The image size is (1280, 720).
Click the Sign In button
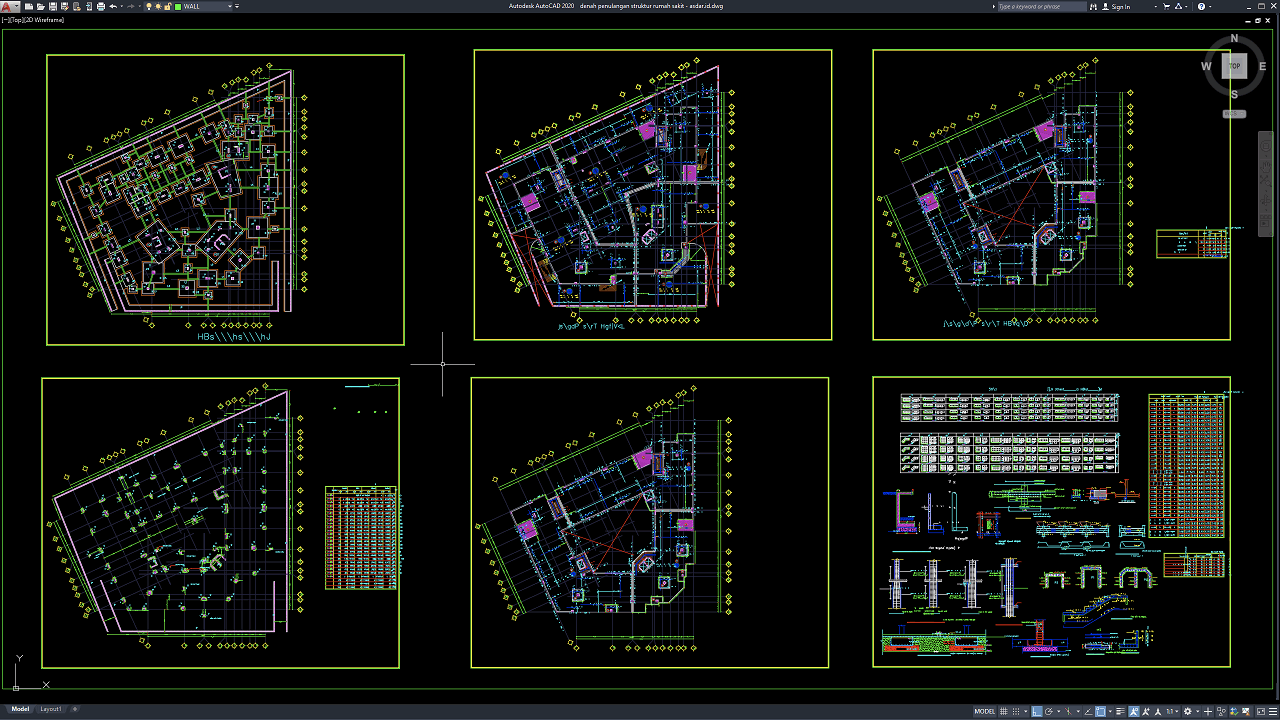(x=1121, y=6)
